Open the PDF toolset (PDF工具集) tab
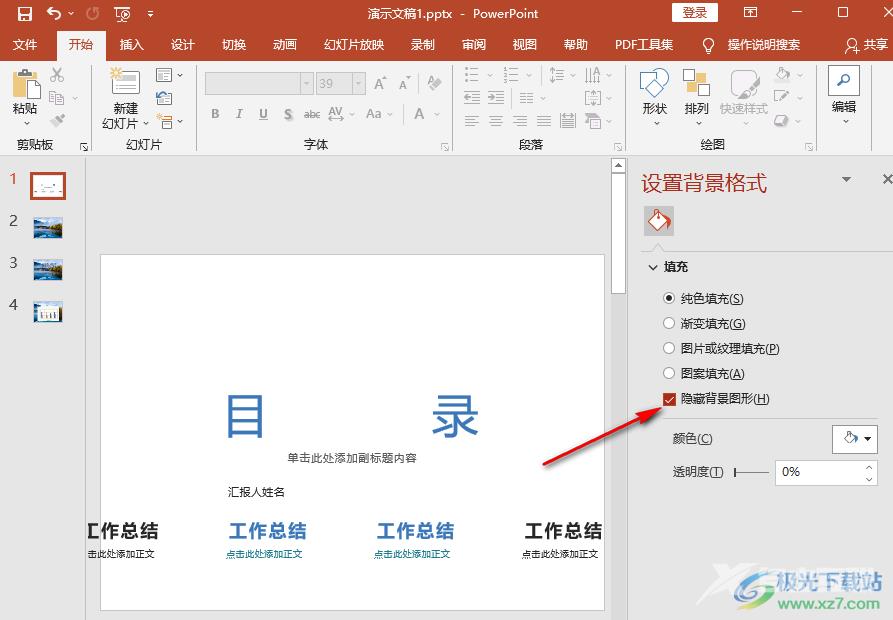The image size is (893, 620). pos(644,44)
